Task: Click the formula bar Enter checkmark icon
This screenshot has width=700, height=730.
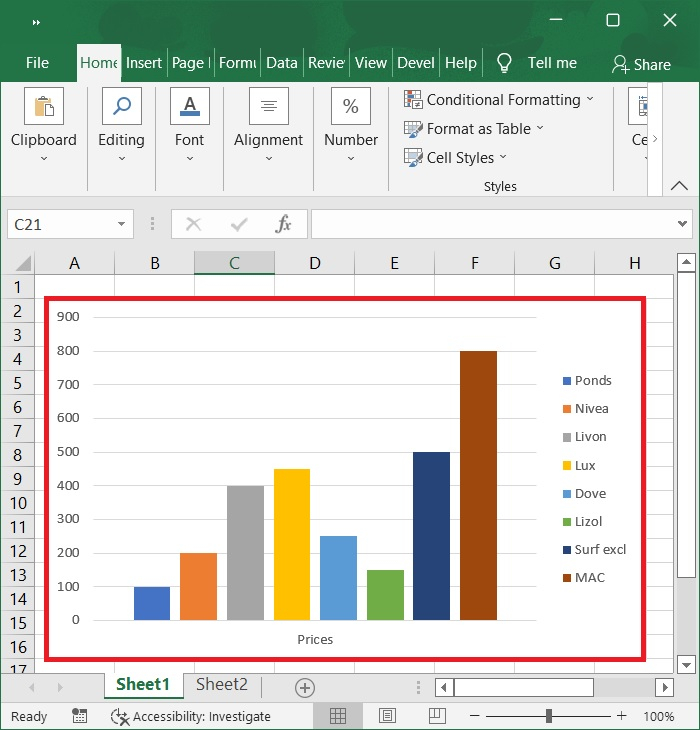Action: (239, 225)
